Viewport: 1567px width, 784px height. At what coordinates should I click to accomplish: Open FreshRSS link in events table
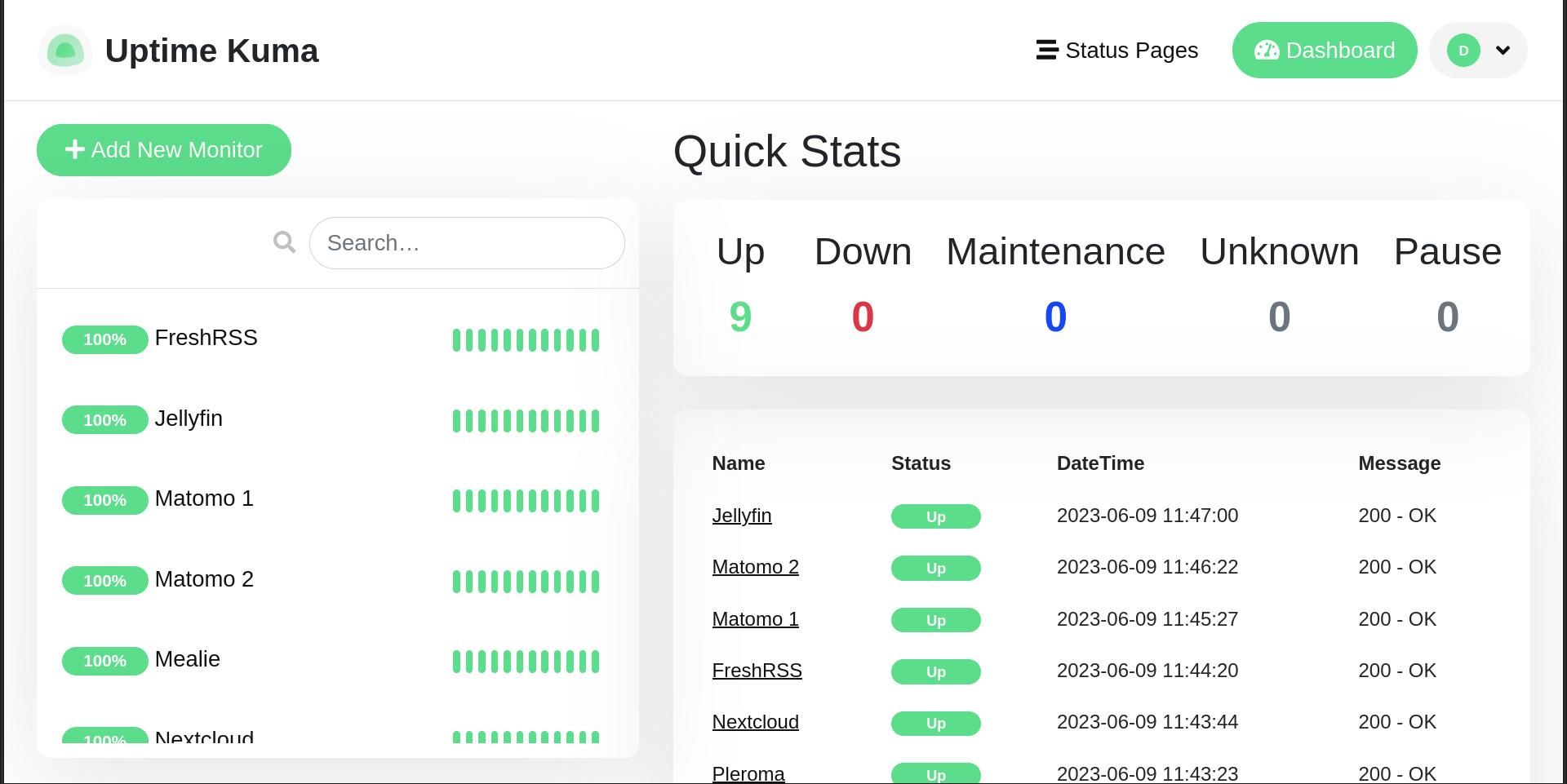point(757,671)
